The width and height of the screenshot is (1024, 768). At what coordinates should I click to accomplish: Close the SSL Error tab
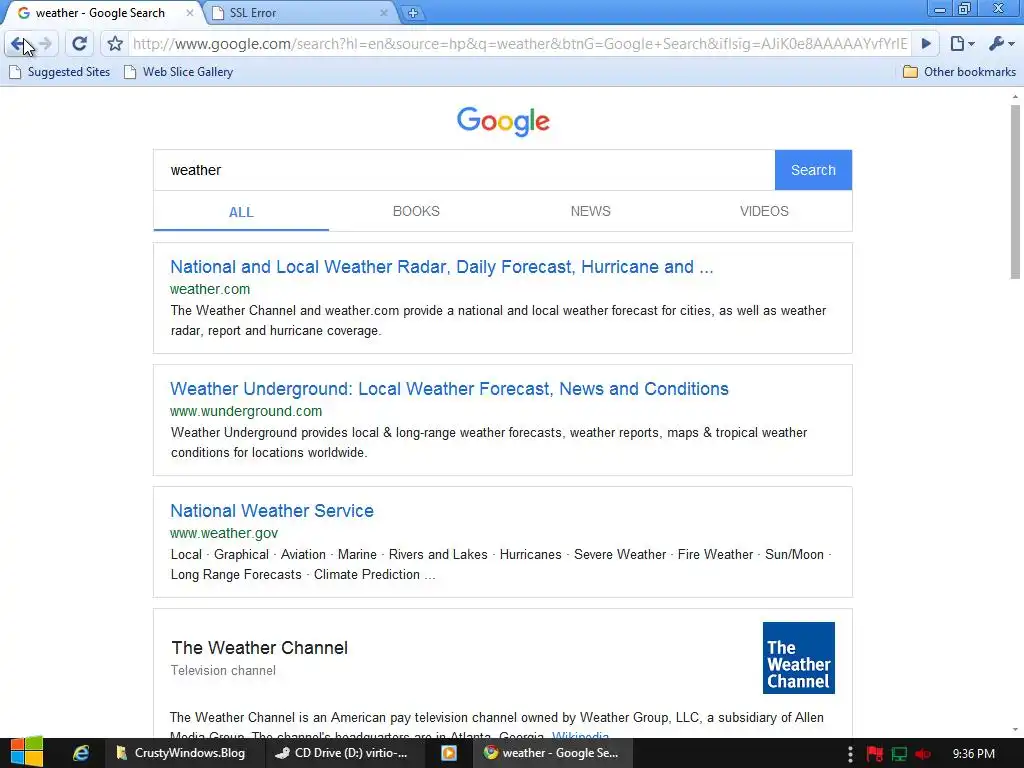(383, 12)
